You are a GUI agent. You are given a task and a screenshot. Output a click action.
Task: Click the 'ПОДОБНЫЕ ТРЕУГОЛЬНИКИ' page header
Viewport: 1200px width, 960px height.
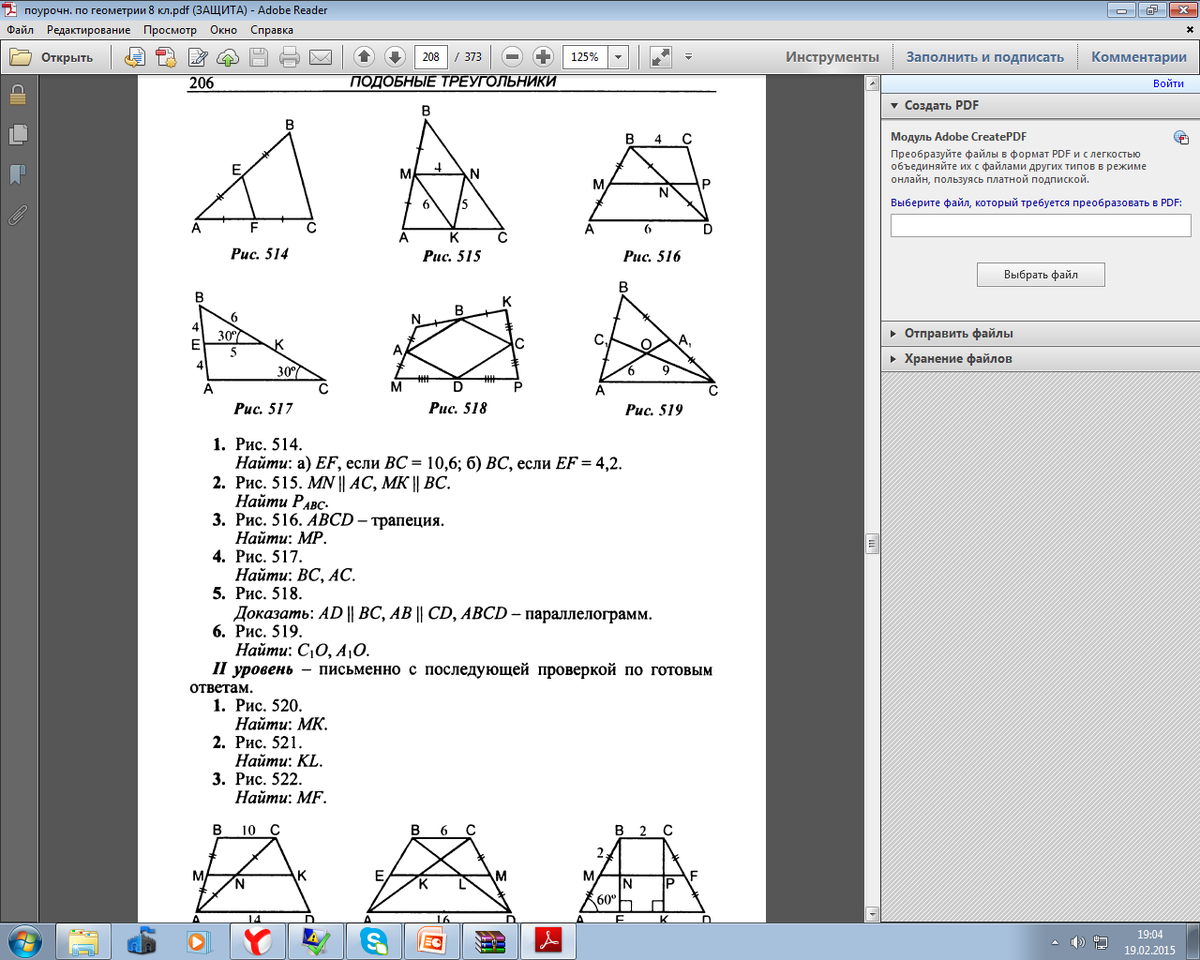(x=453, y=83)
